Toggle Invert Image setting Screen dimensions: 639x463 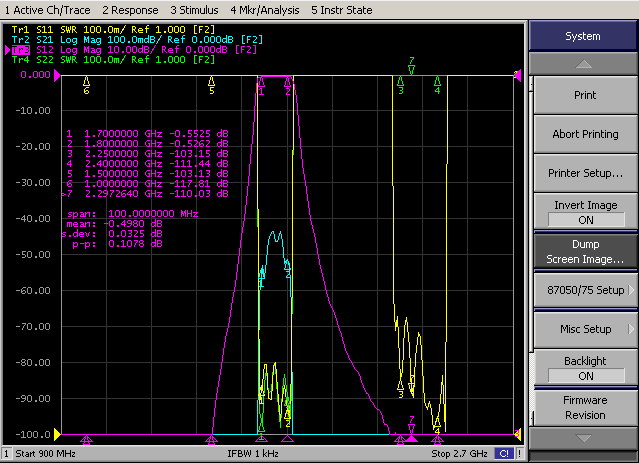click(x=585, y=212)
